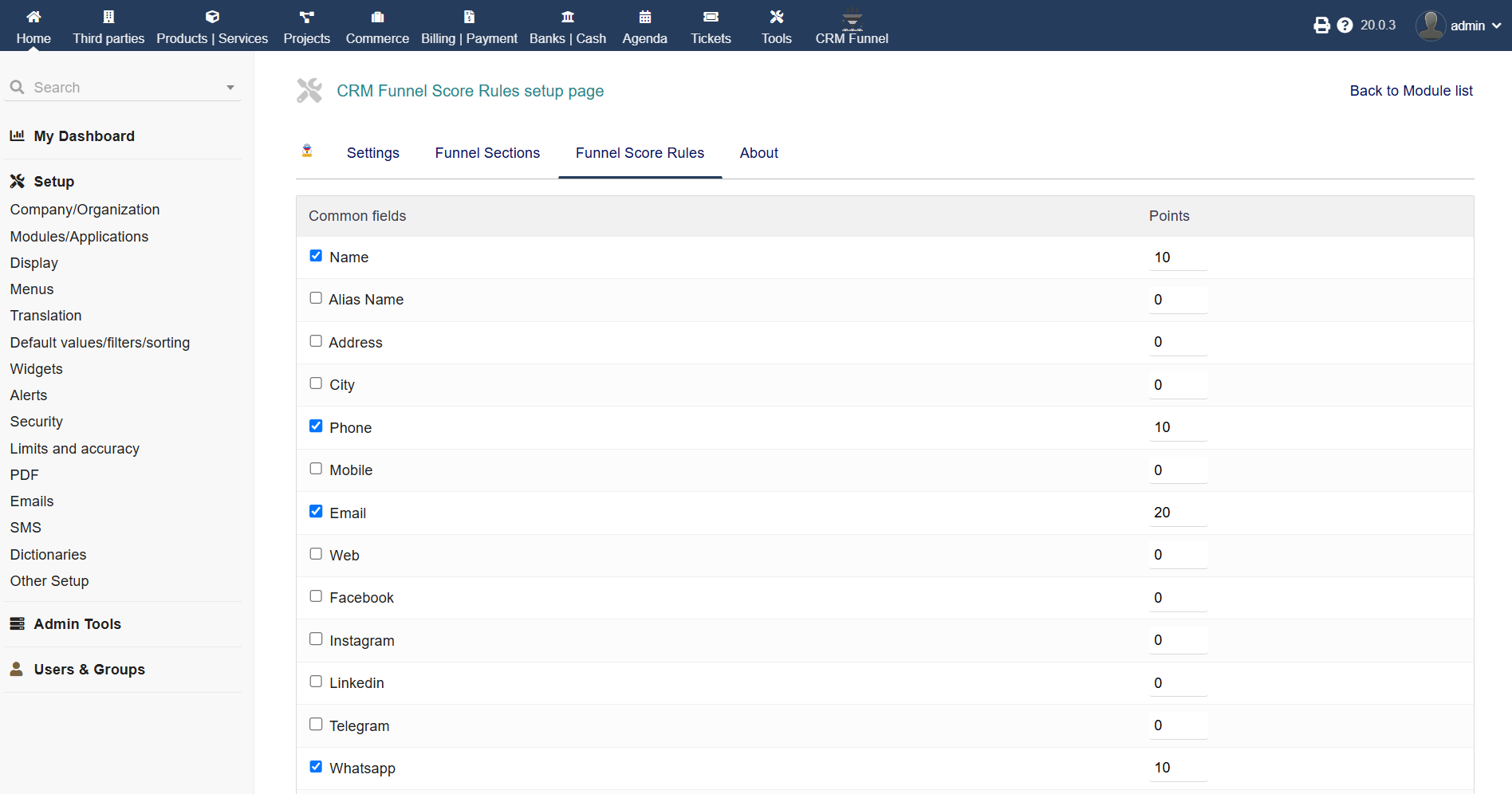Image resolution: width=1512 pixels, height=794 pixels.
Task: Open the Projects network icon
Action: tap(306, 17)
